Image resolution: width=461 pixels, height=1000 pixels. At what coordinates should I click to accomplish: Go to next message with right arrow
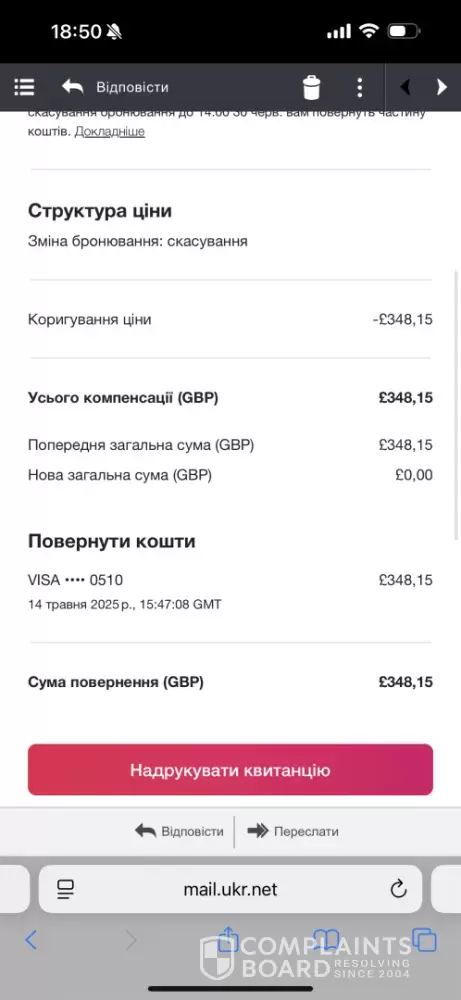click(x=441, y=87)
